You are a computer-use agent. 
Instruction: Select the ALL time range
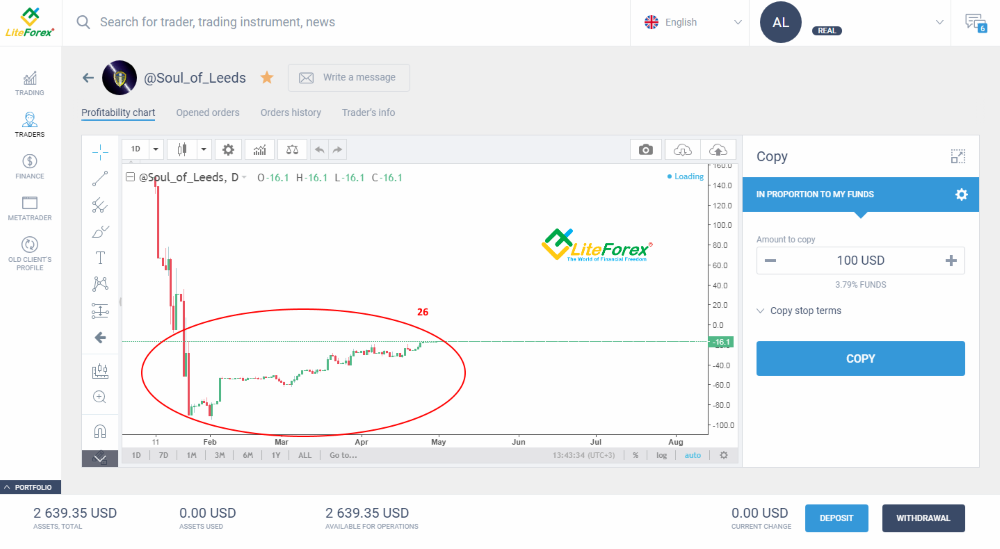coord(305,455)
